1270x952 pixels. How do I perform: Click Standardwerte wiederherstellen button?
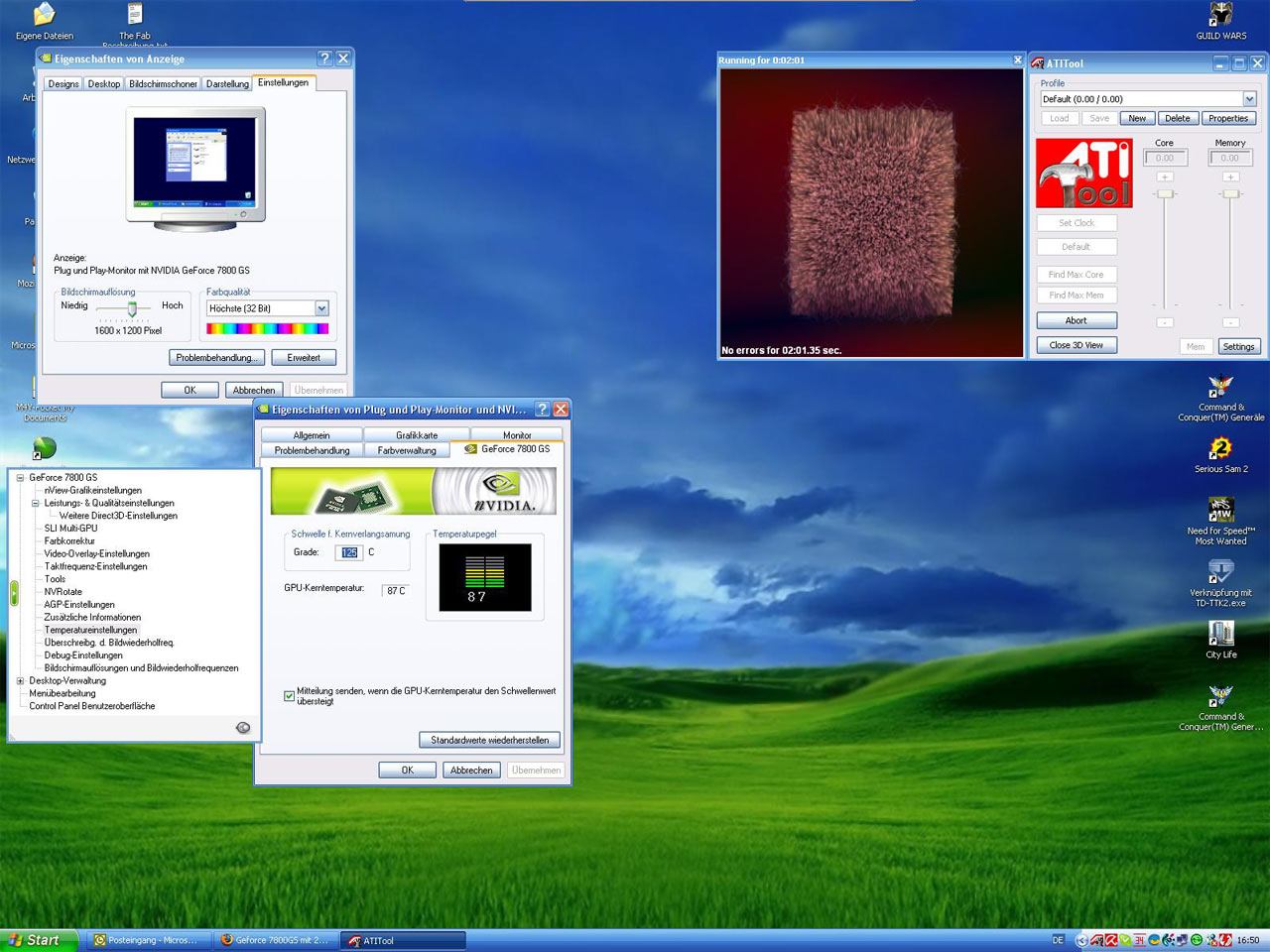tap(490, 740)
